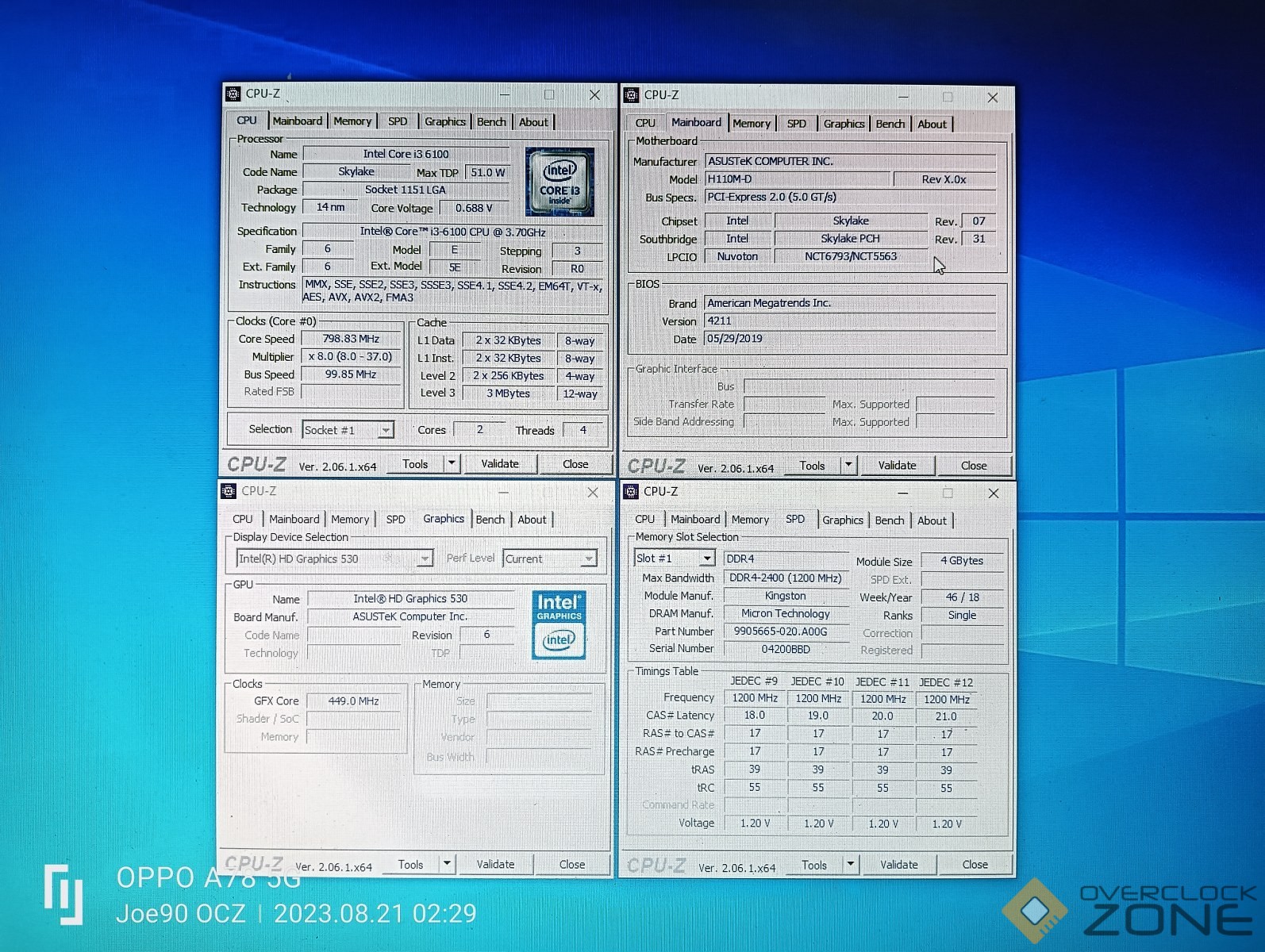Image resolution: width=1265 pixels, height=952 pixels.
Task: Click the Level 3 cache 3 MBytes value
Action: 509,393
